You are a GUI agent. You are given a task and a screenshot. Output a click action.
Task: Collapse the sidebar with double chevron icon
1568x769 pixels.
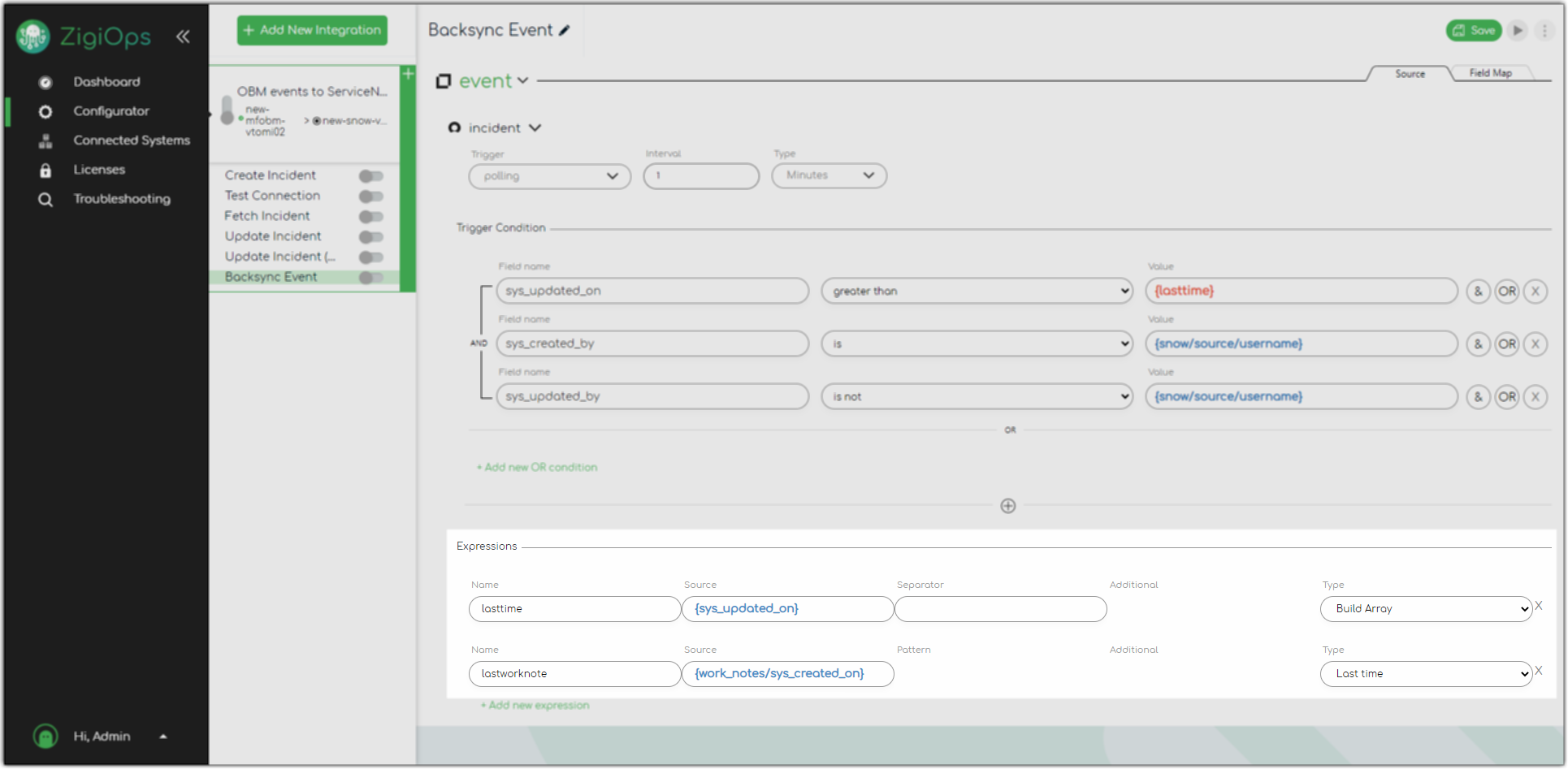[x=183, y=37]
